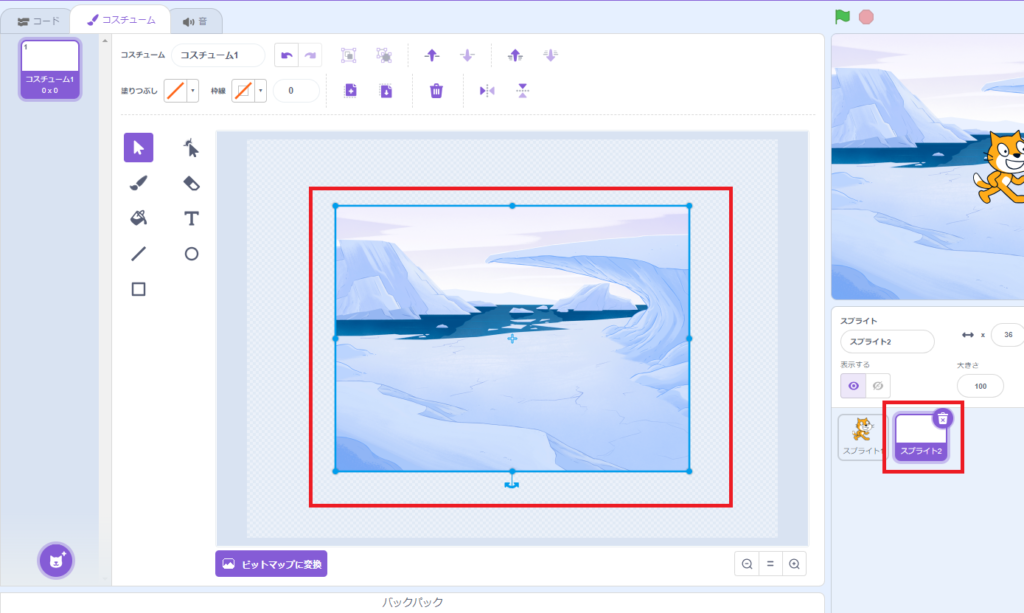Show the sprite with eye icon
The image size is (1024, 613).
click(853, 385)
